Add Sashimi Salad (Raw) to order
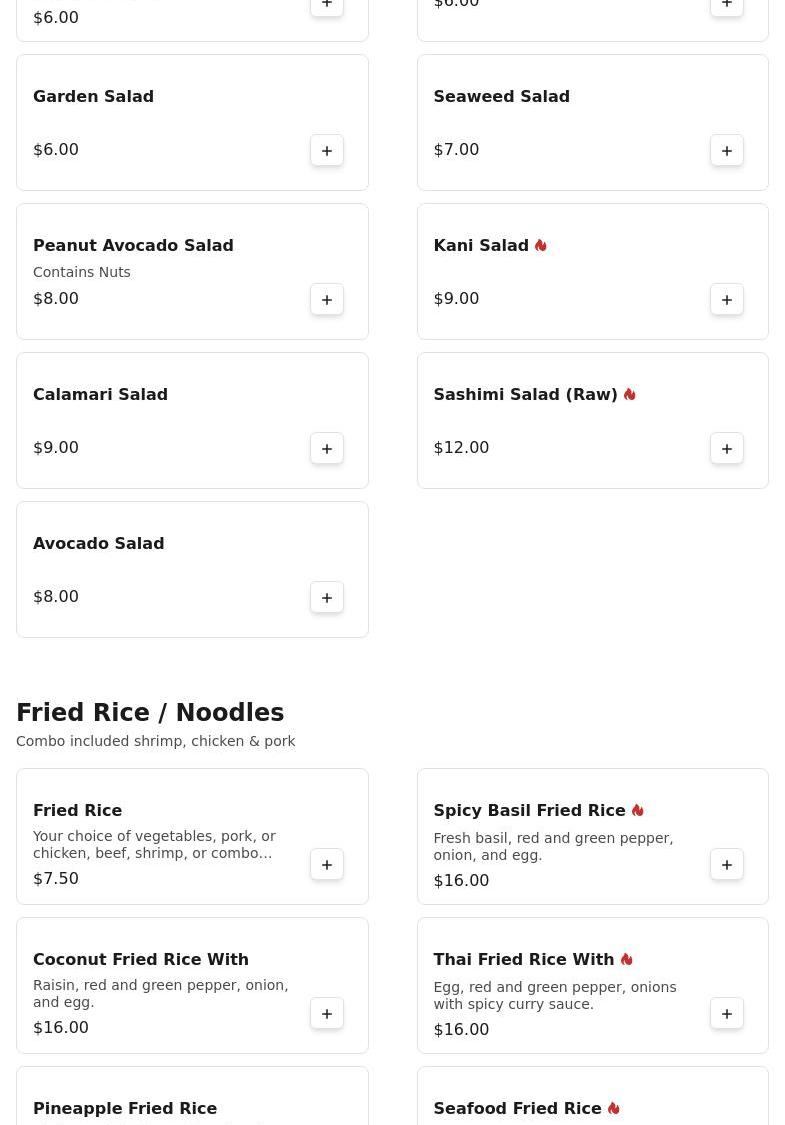This screenshot has height=1125, width=785. pos(727,448)
